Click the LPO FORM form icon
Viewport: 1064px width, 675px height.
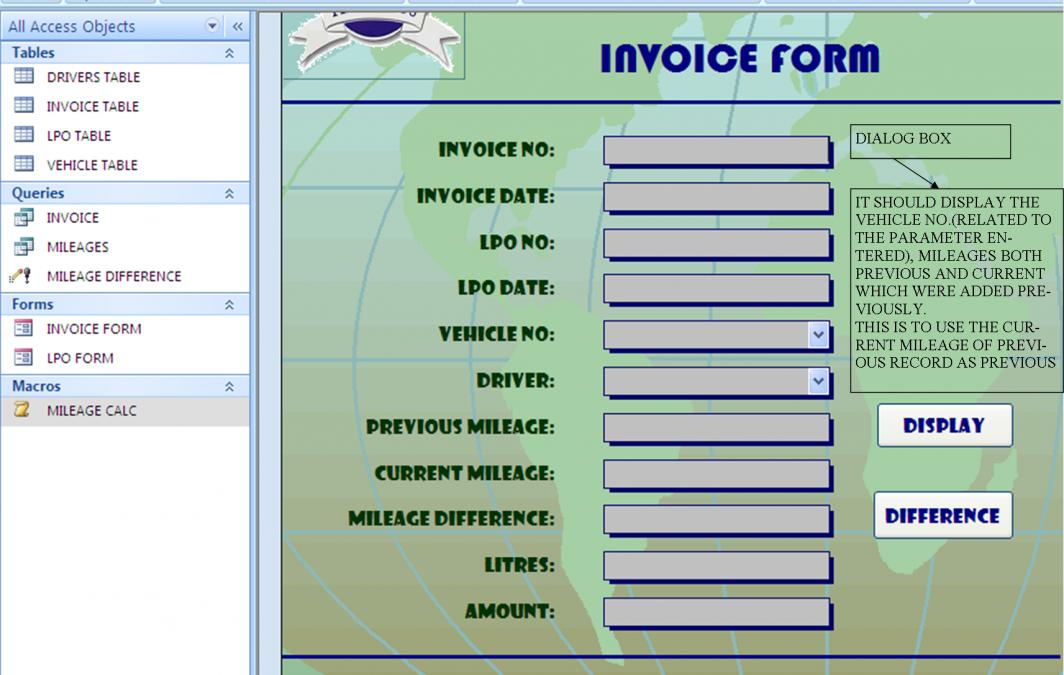tap(24, 357)
